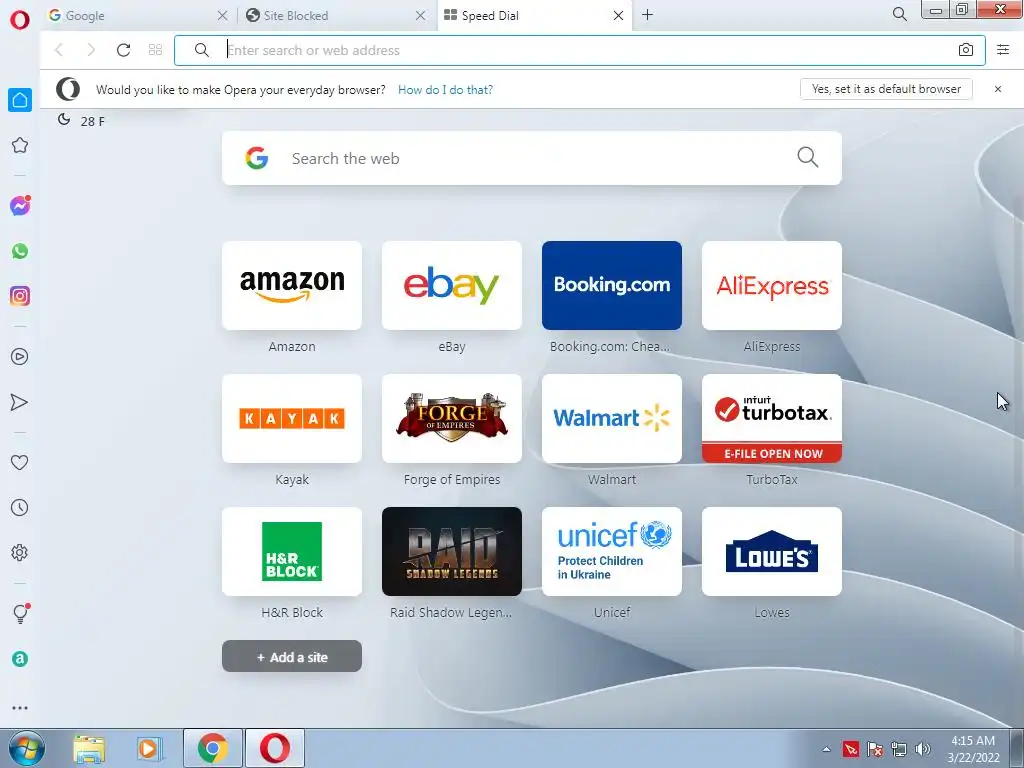Open Facebook Messenger in the sidebar

pyautogui.click(x=20, y=206)
